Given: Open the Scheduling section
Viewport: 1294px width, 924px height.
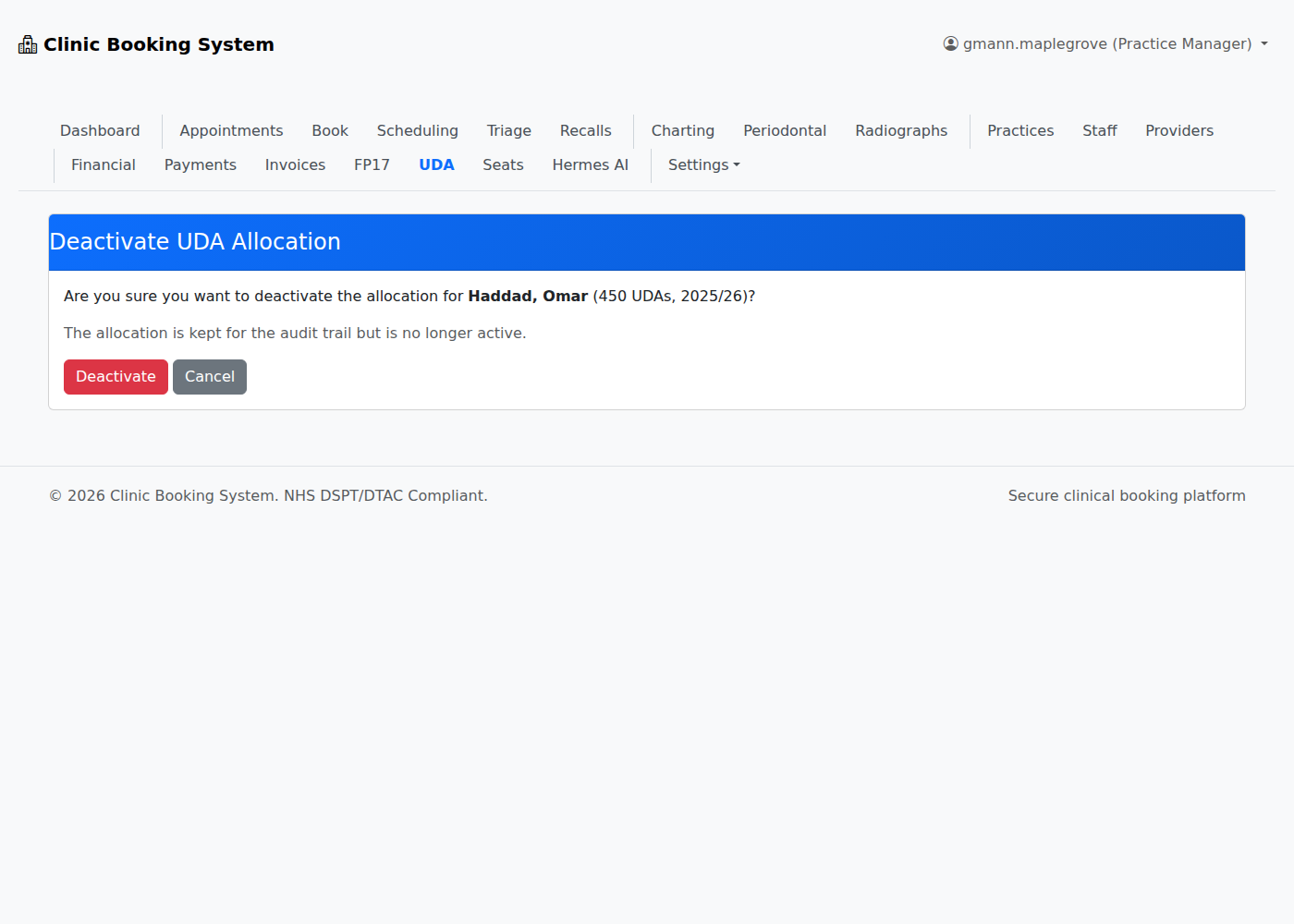Looking at the screenshot, I should click(x=417, y=130).
